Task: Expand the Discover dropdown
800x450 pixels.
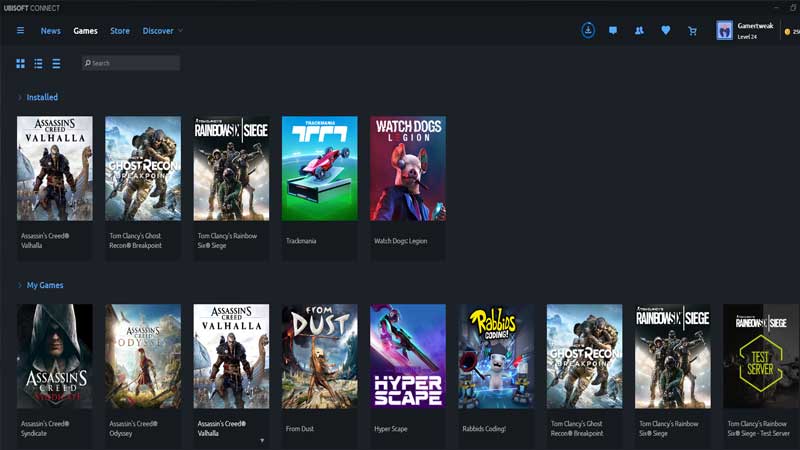Action: [x=162, y=31]
